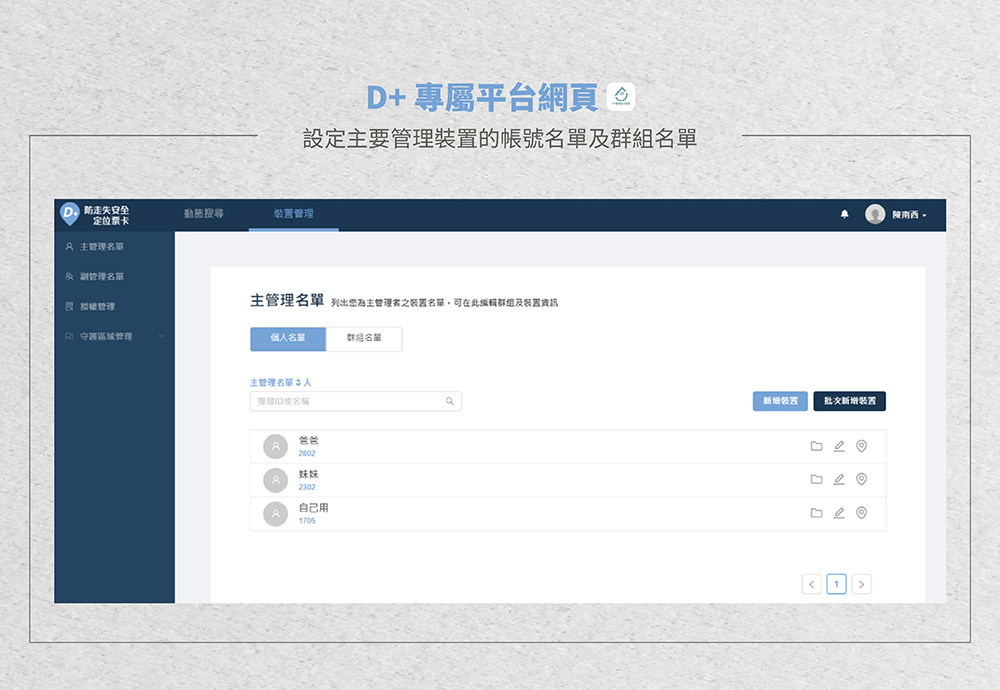Focus the 搜尋ID或名稱 search field
The image size is (1000, 690).
356,401
